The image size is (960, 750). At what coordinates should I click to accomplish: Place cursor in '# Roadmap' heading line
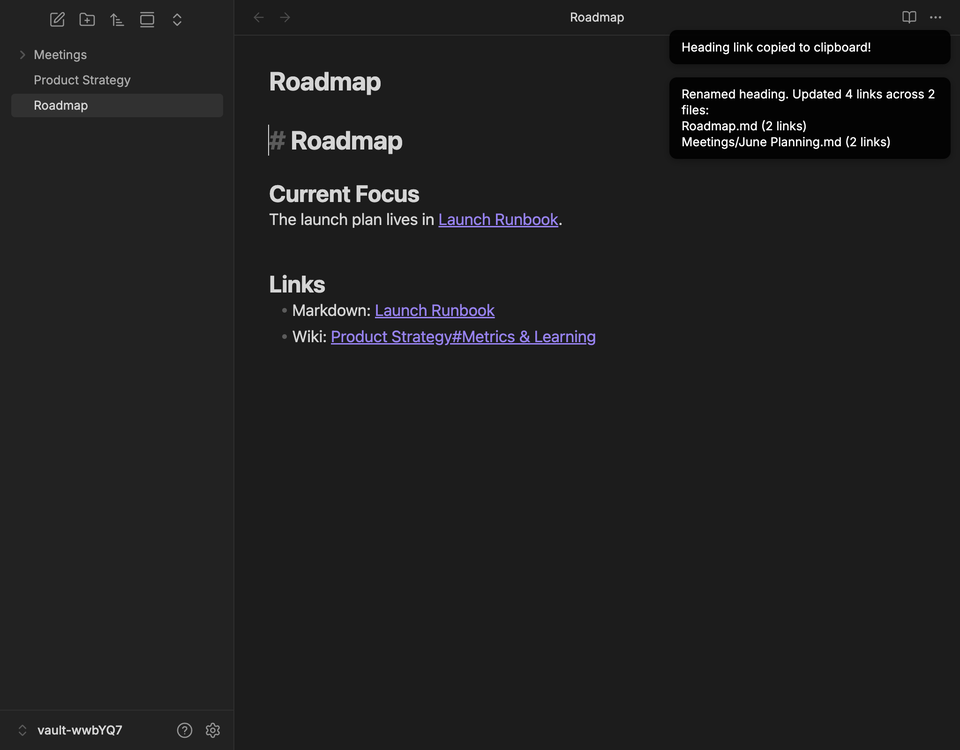pos(336,141)
